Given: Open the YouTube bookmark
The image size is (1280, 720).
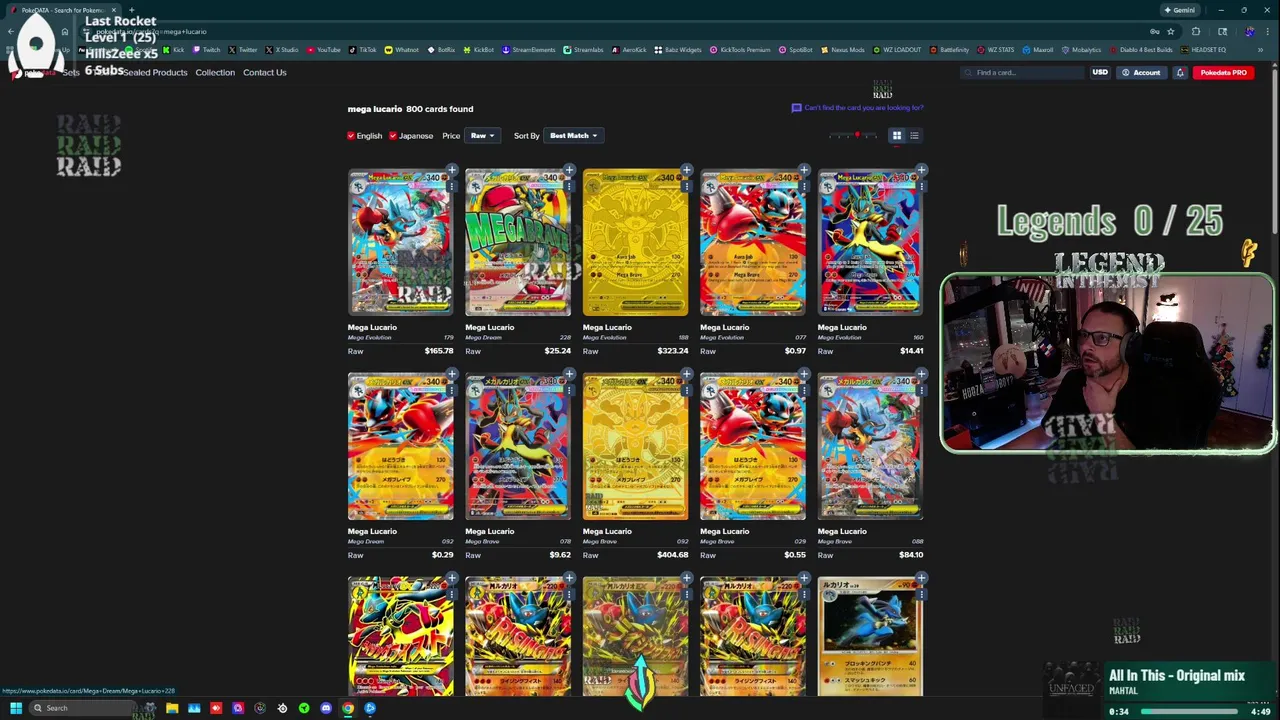Looking at the screenshot, I should [x=324, y=50].
